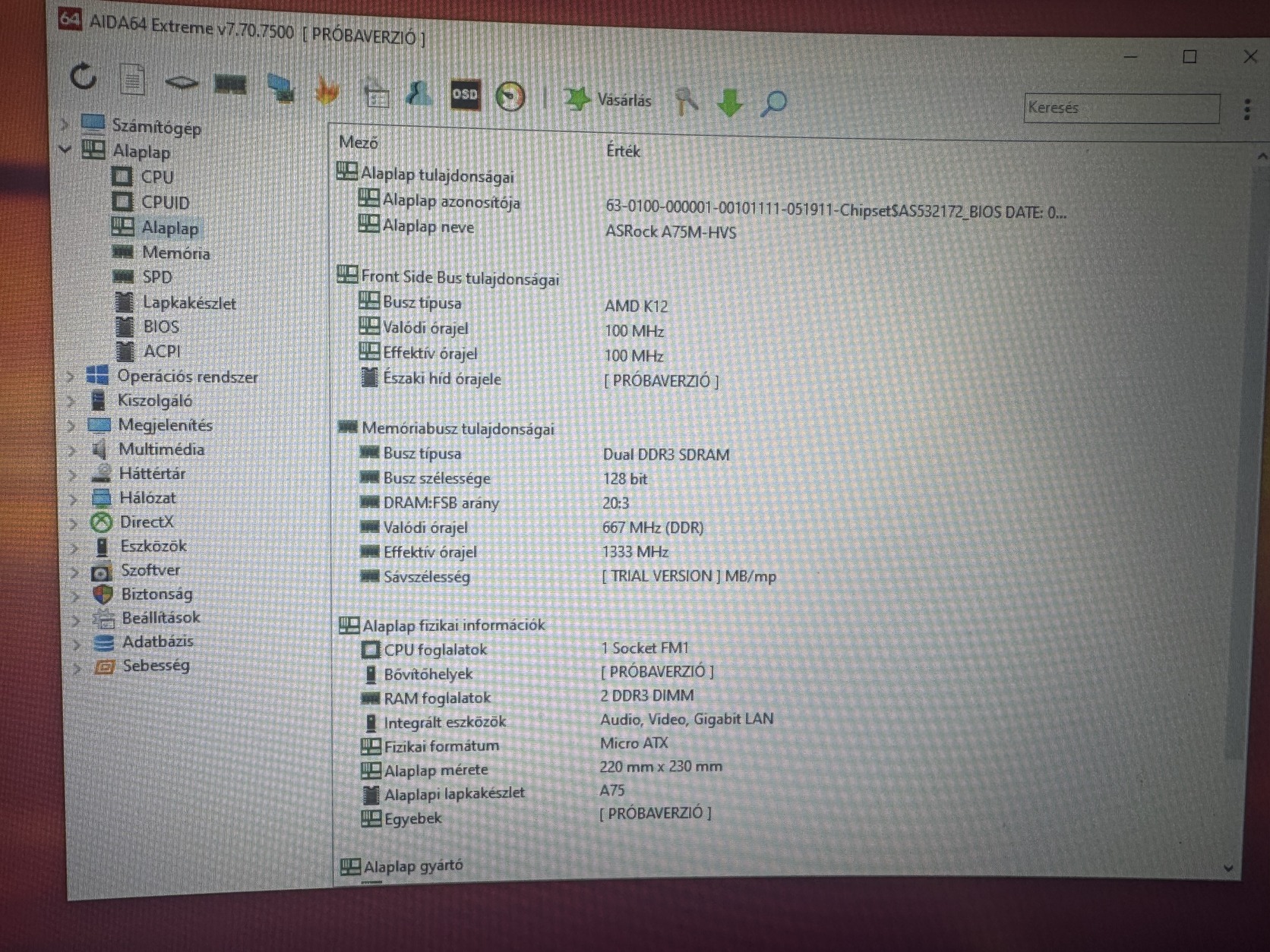This screenshot has width=1270, height=952.
Task: Click the 1 Socket FM1 value
Action: 645,648
